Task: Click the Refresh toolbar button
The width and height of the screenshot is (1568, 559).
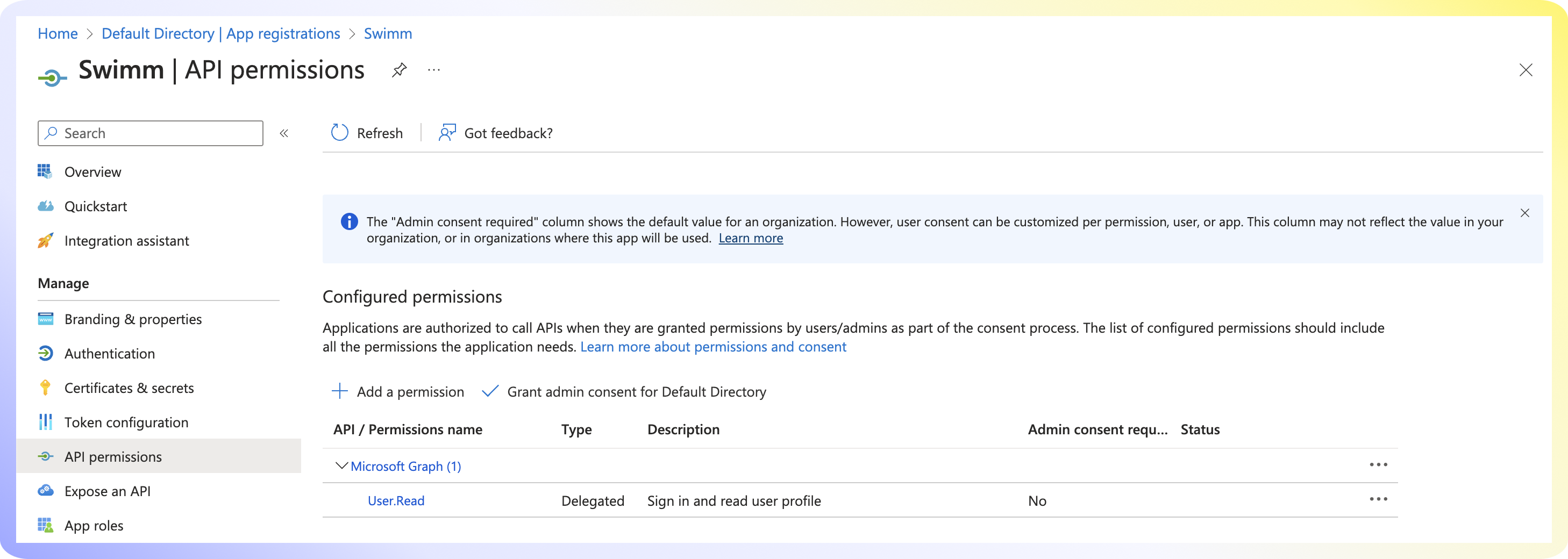Action: click(x=367, y=133)
